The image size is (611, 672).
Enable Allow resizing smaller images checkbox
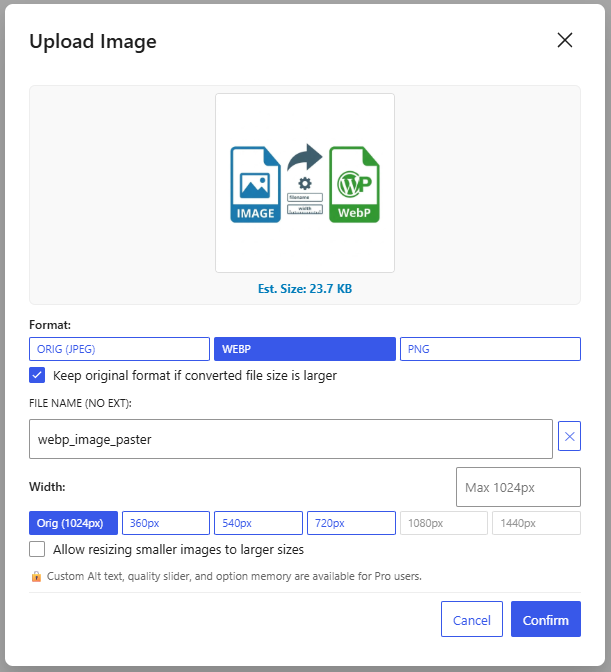pos(37,549)
